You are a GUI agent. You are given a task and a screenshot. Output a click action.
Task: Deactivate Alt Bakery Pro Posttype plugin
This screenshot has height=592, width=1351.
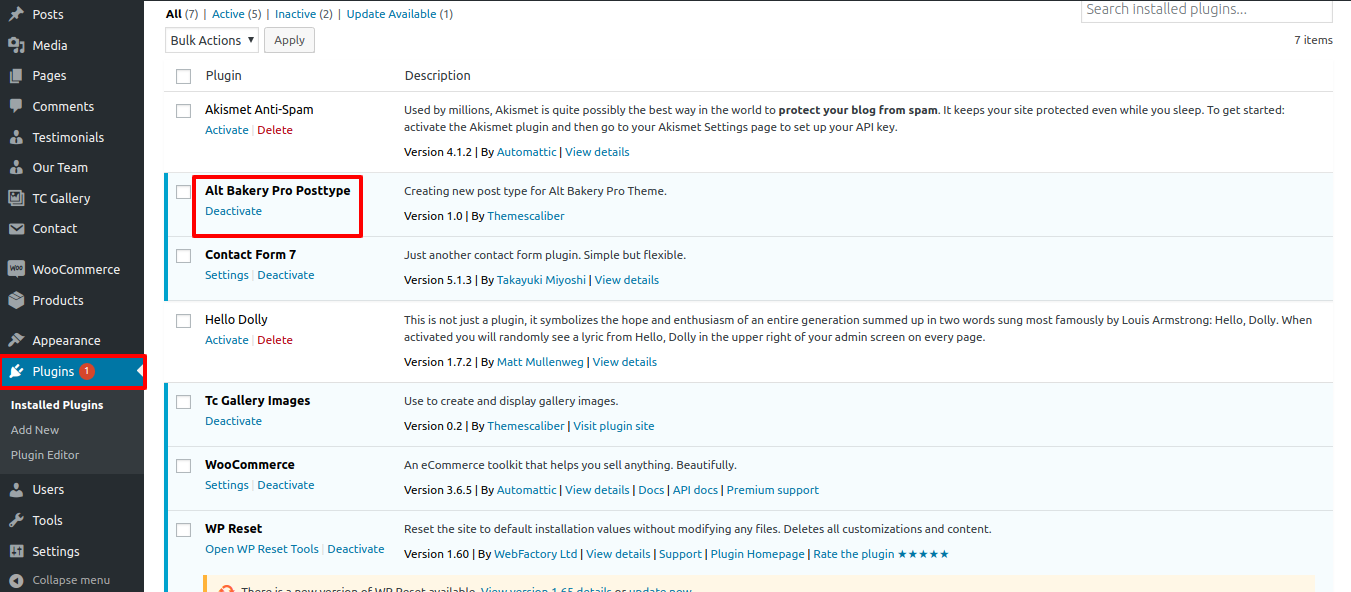233,211
